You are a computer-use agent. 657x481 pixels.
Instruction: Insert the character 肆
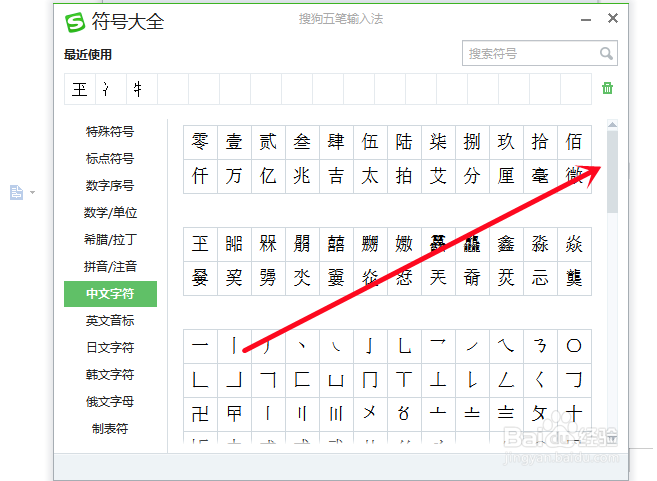(336, 142)
